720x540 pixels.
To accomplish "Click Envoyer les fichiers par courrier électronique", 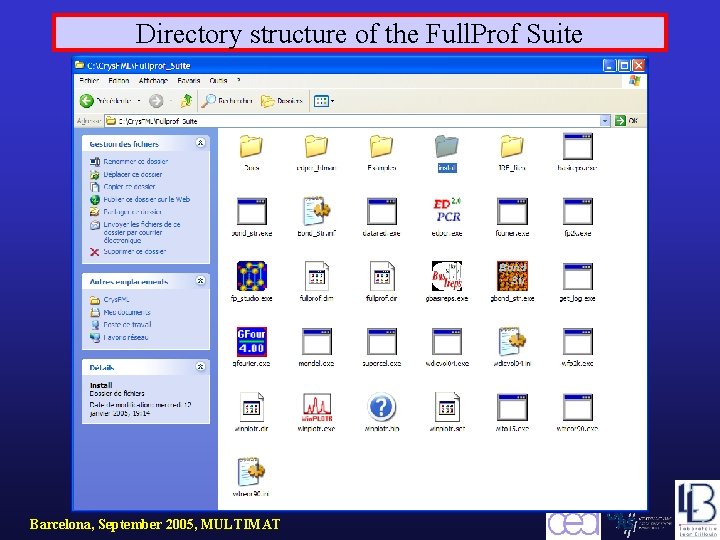I will pos(135,232).
